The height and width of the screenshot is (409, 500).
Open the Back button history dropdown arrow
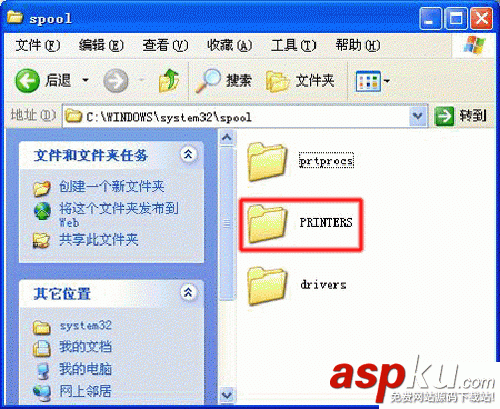85,80
